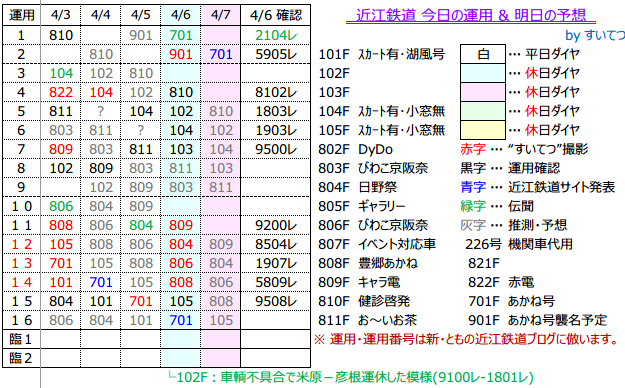Screen dimensions: 625x388
Task: Select the '103' cell in the 4/6 column
Action: pos(181,149)
